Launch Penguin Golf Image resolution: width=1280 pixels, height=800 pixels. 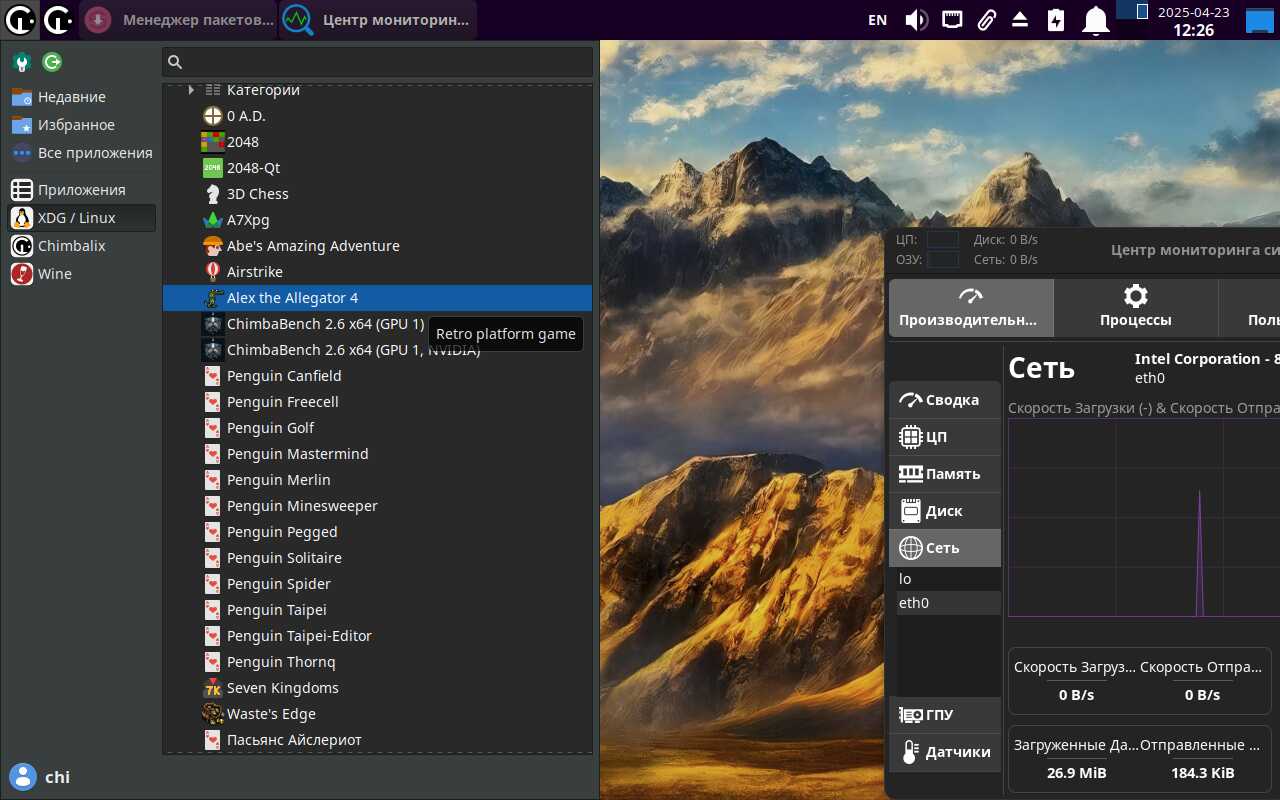(377, 428)
